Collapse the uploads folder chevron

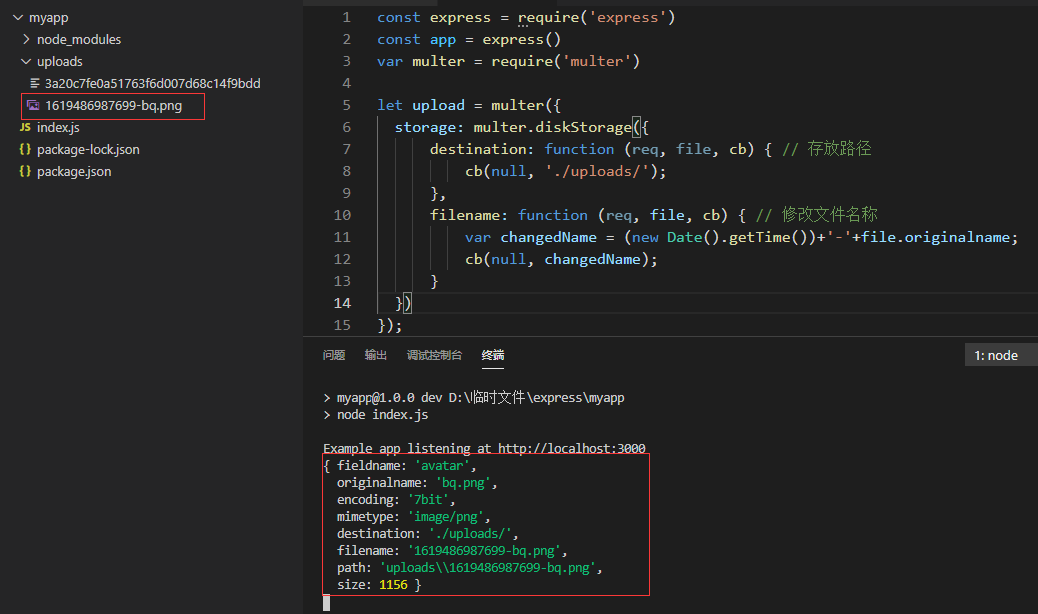pos(26,62)
